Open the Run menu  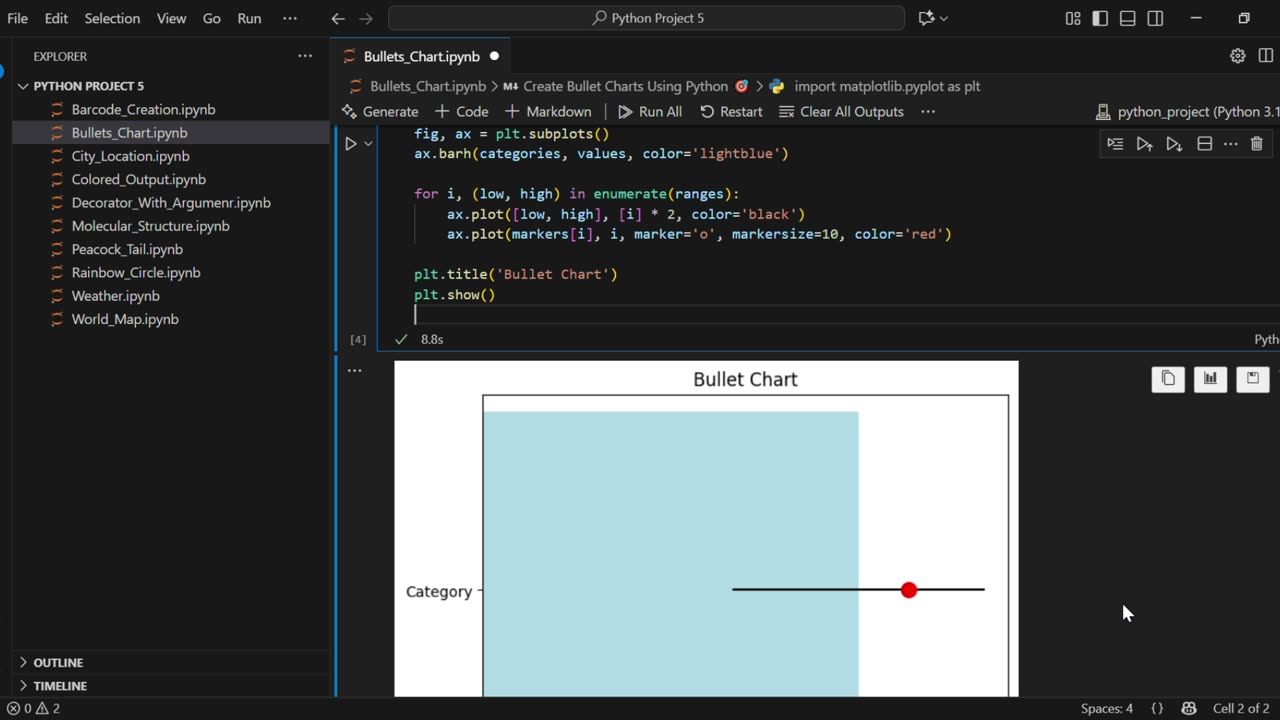[x=249, y=18]
